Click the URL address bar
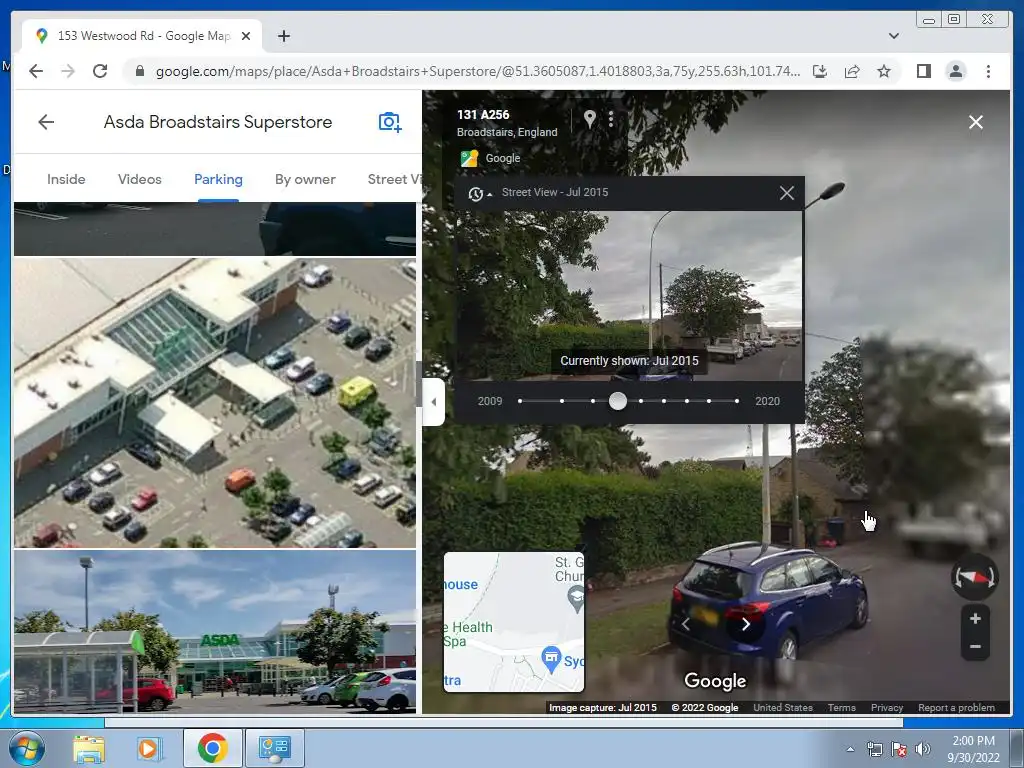 477,71
